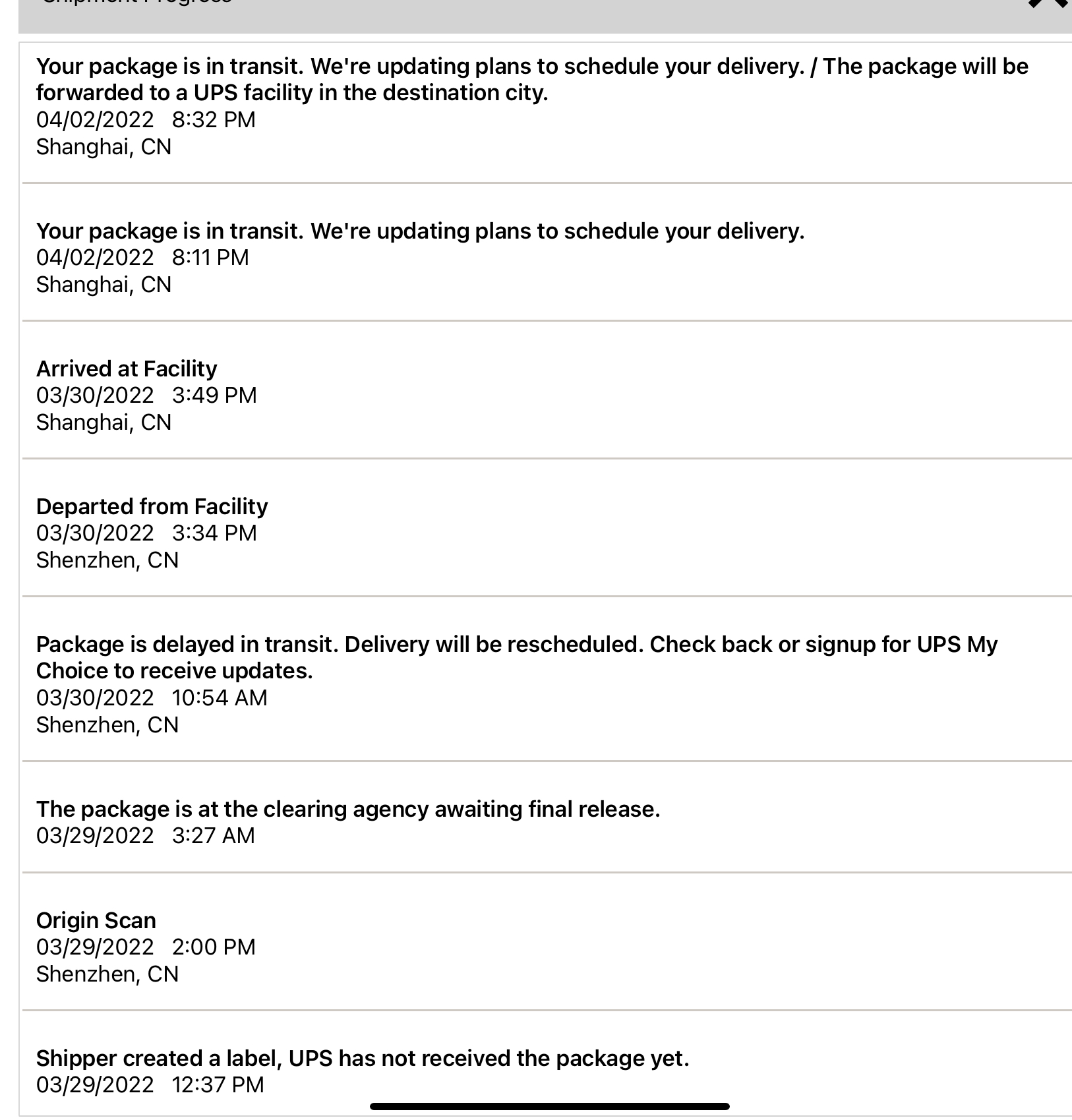Click the 03/29/2022 3:27 AM timestamp
The height and width of the screenshot is (1120, 1072).
point(145,836)
